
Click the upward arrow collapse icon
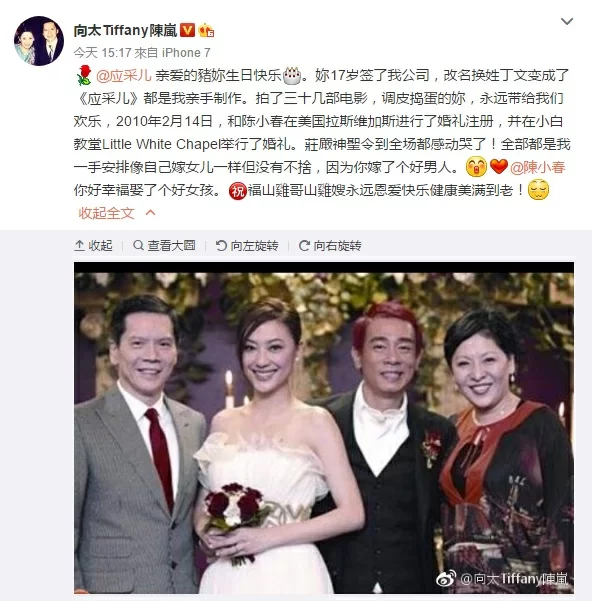pos(79,245)
